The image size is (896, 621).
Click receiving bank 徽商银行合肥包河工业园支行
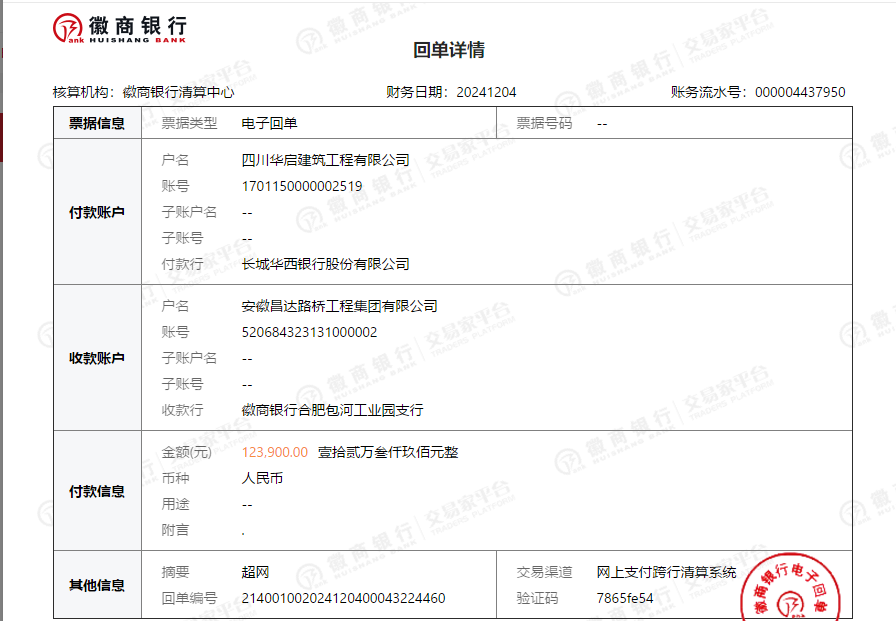pyautogui.click(x=332, y=410)
